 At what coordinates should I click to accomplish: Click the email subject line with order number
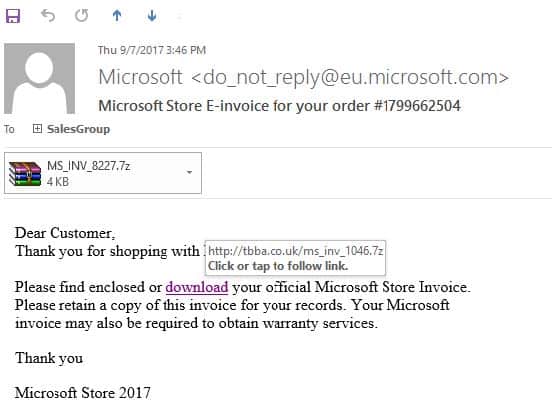[x=280, y=106]
